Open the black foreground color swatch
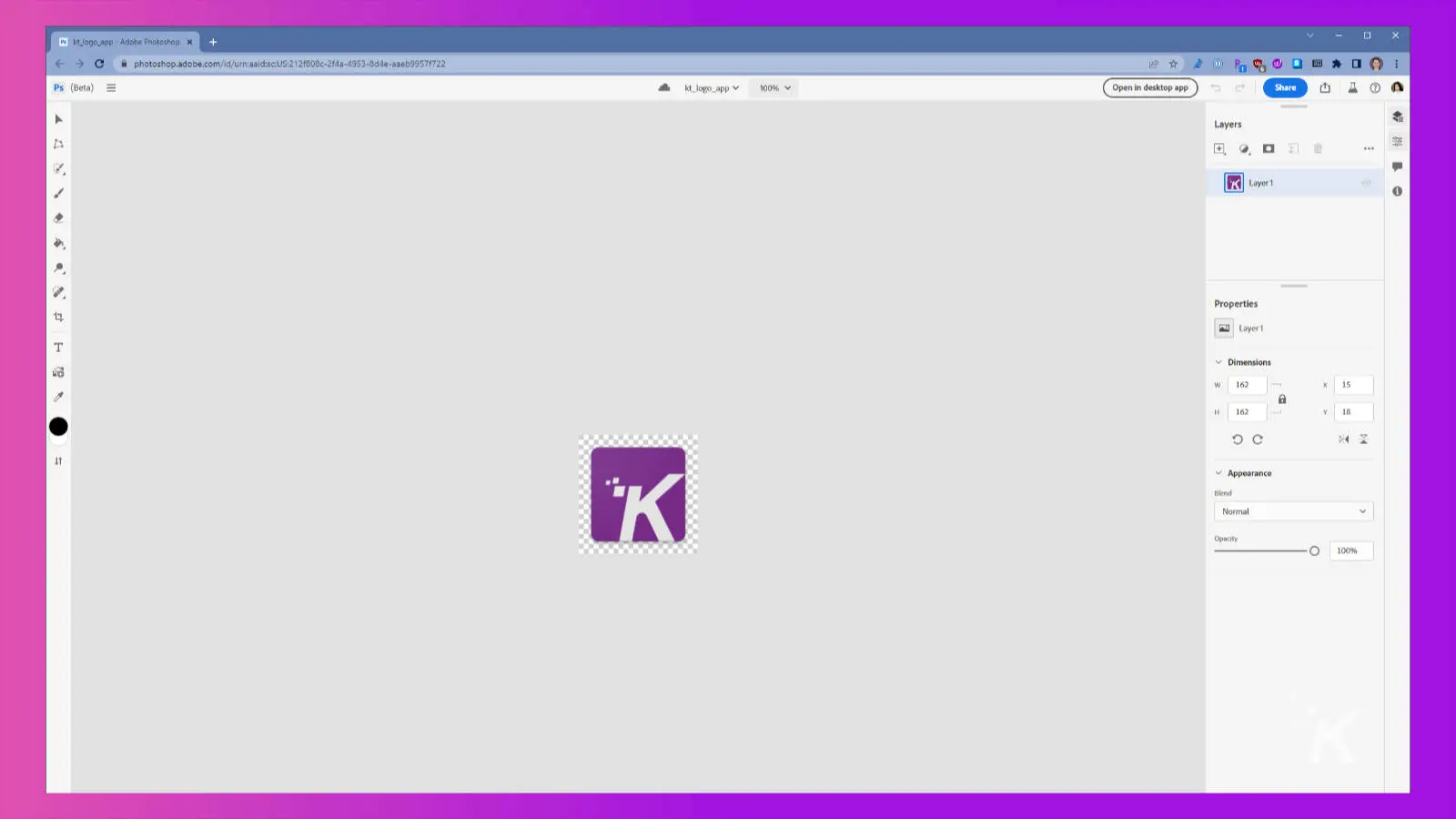This screenshot has height=819, width=1456. (x=58, y=427)
